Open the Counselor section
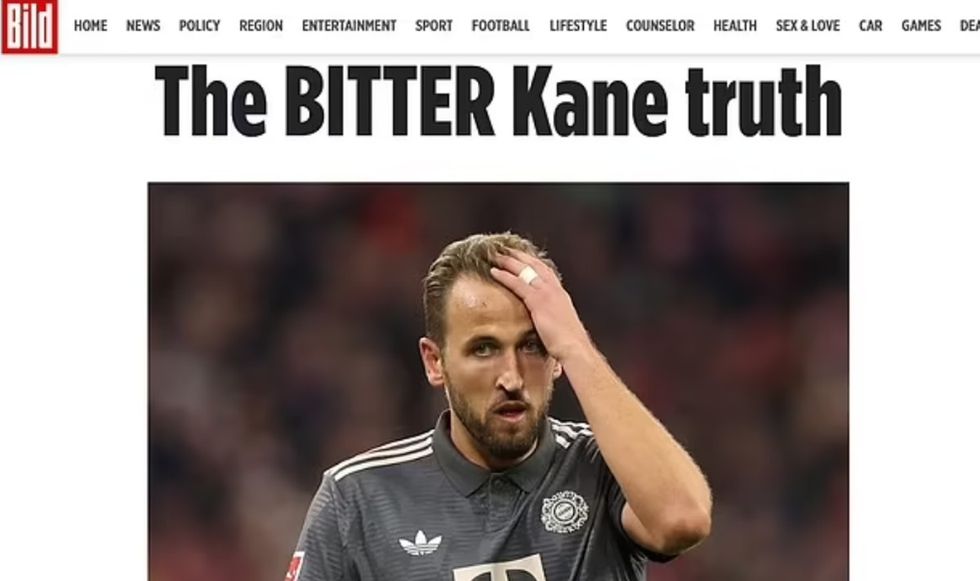The width and height of the screenshot is (980, 581). (x=660, y=26)
